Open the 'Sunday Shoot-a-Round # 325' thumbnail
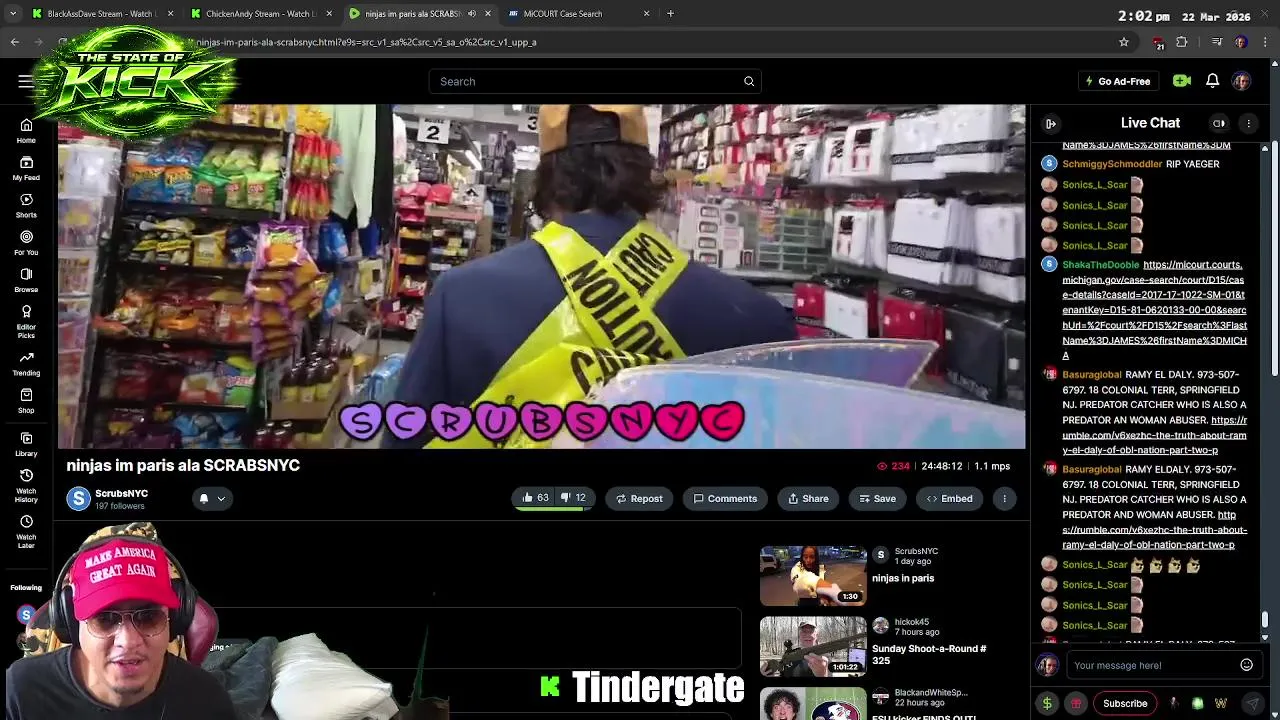Image resolution: width=1280 pixels, height=720 pixels. click(x=813, y=646)
